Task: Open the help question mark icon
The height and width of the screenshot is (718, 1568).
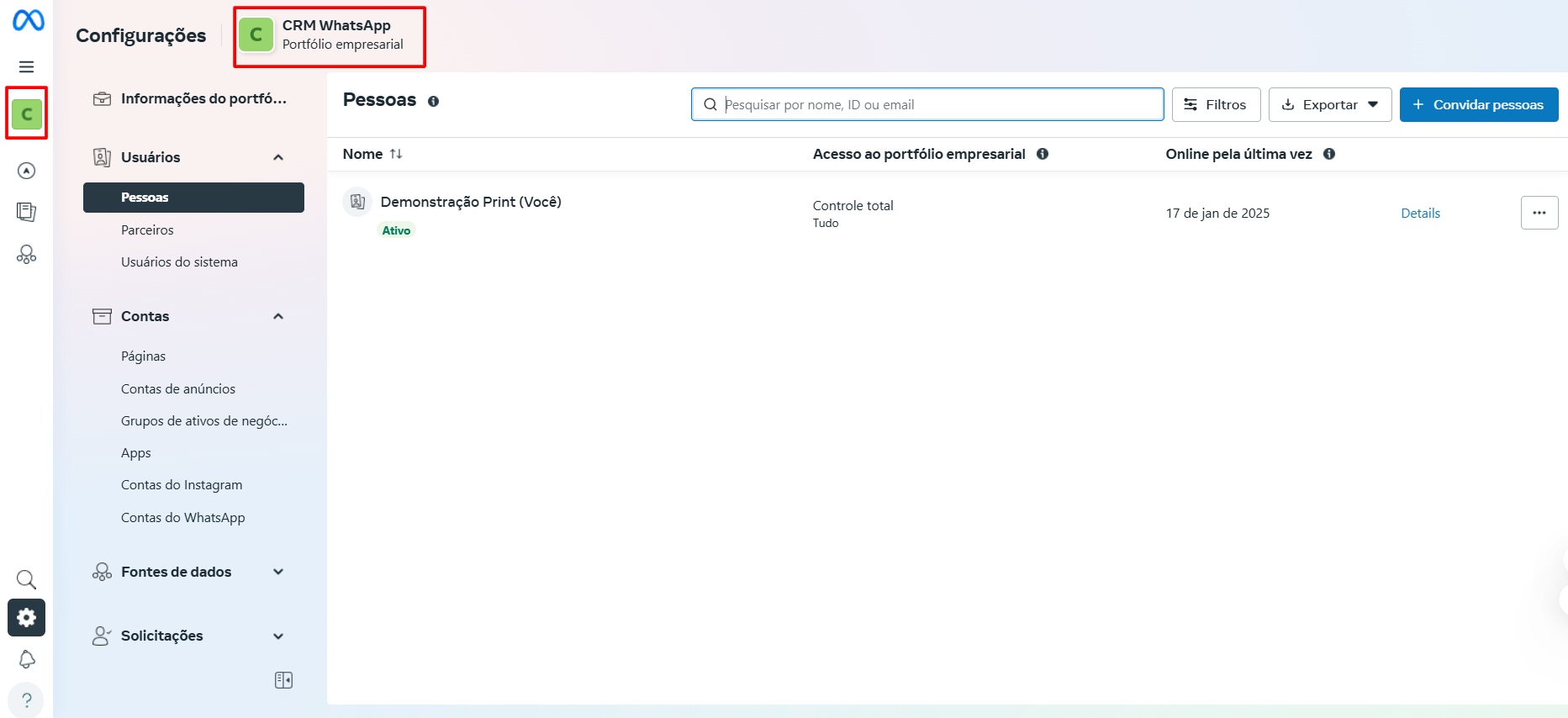Action: 26,700
